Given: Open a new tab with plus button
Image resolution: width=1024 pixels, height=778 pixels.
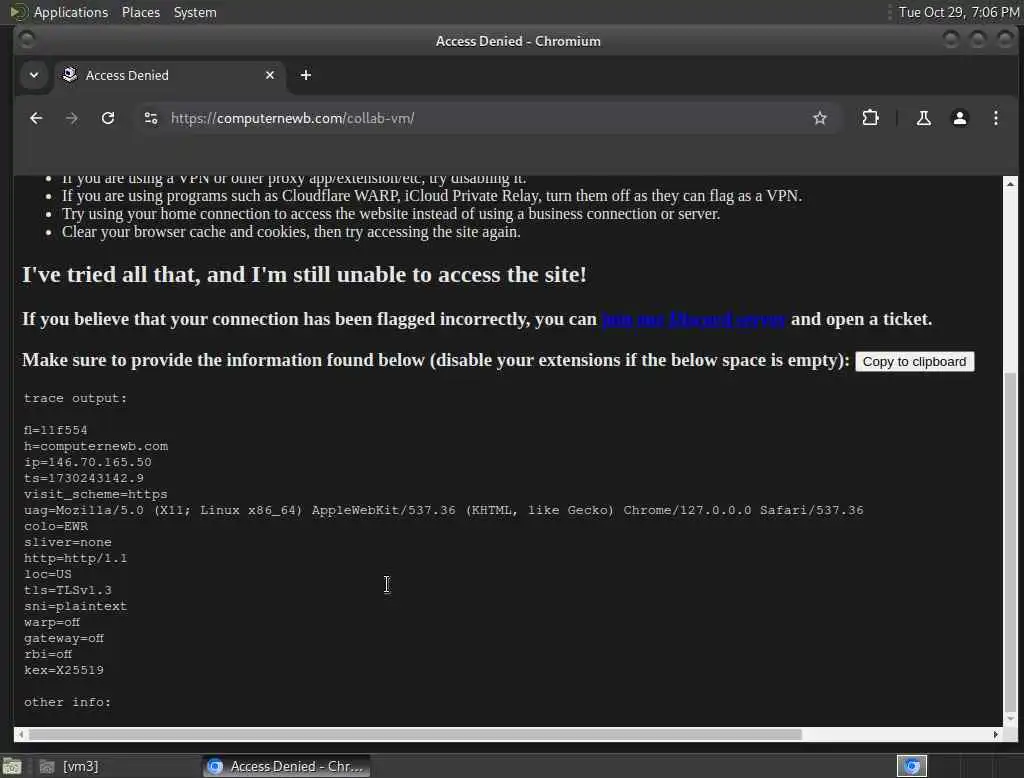Looking at the screenshot, I should [306, 75].
